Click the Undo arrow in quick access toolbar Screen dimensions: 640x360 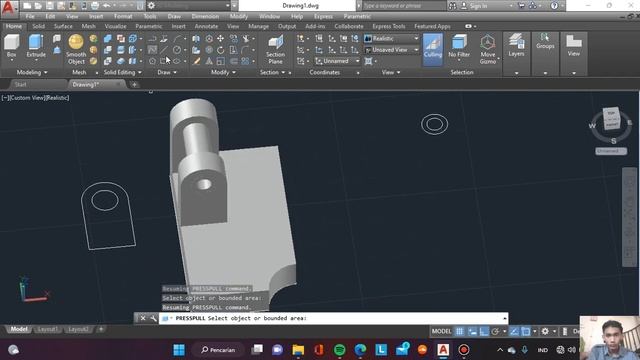click(x=107, y=6)
